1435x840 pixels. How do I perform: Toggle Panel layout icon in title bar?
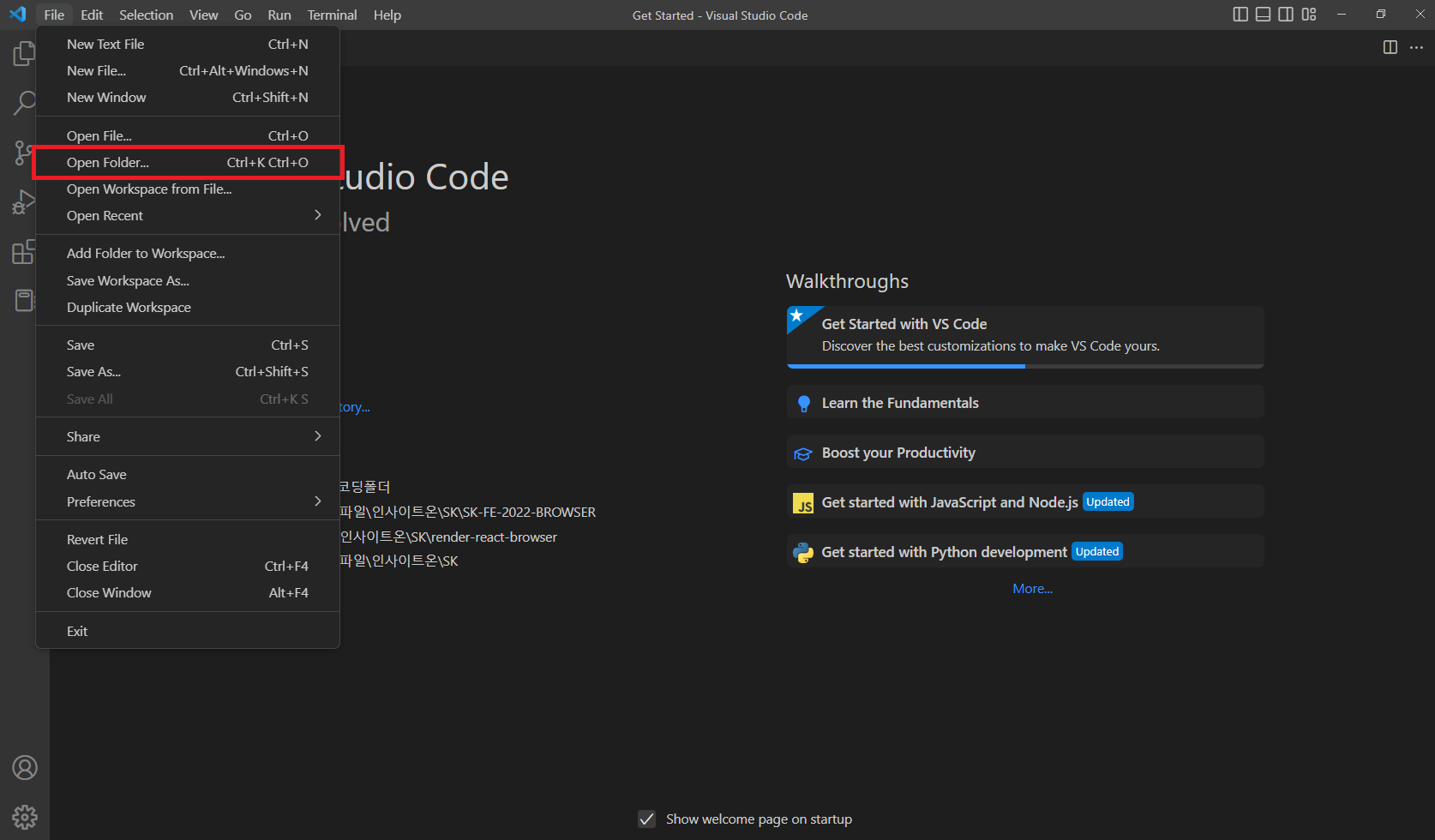[x=1264, y=15]
